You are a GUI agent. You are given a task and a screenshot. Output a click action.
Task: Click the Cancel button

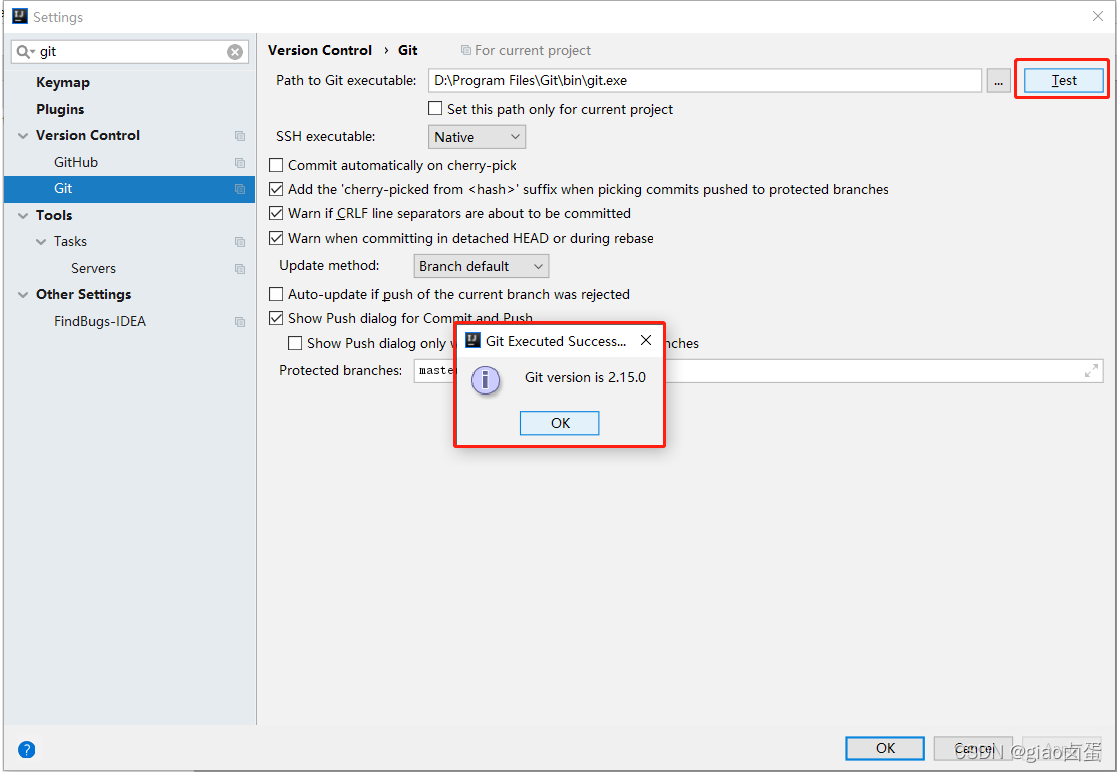[x=973, y=748]
